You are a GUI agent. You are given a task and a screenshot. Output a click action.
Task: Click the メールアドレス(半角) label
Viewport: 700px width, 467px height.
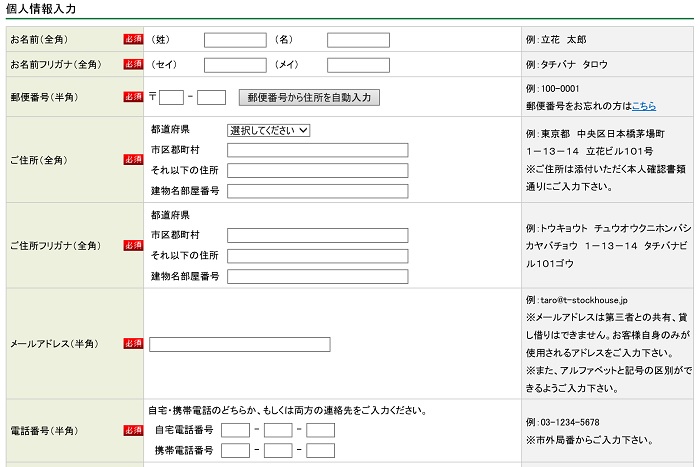click(54, 344)
